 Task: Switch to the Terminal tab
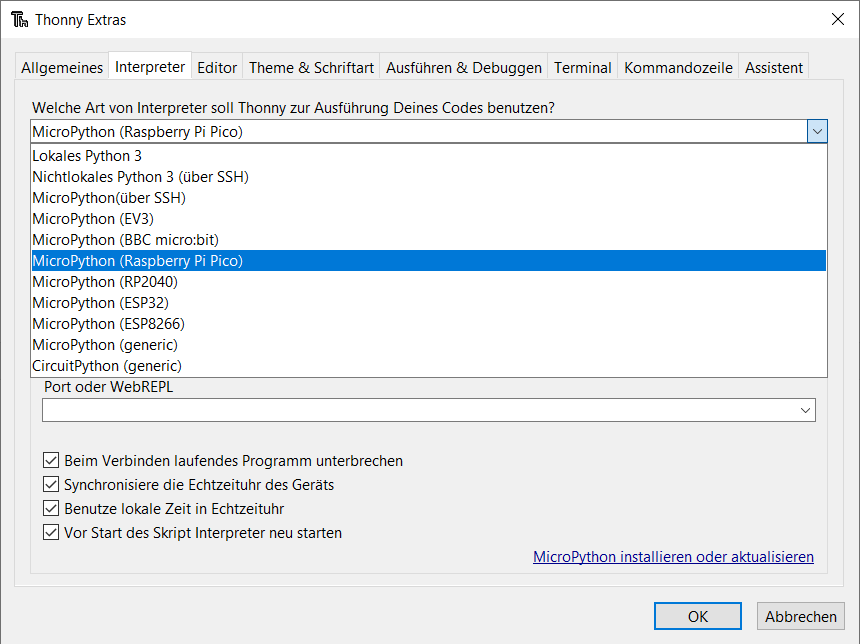click(x=582, y=67)
